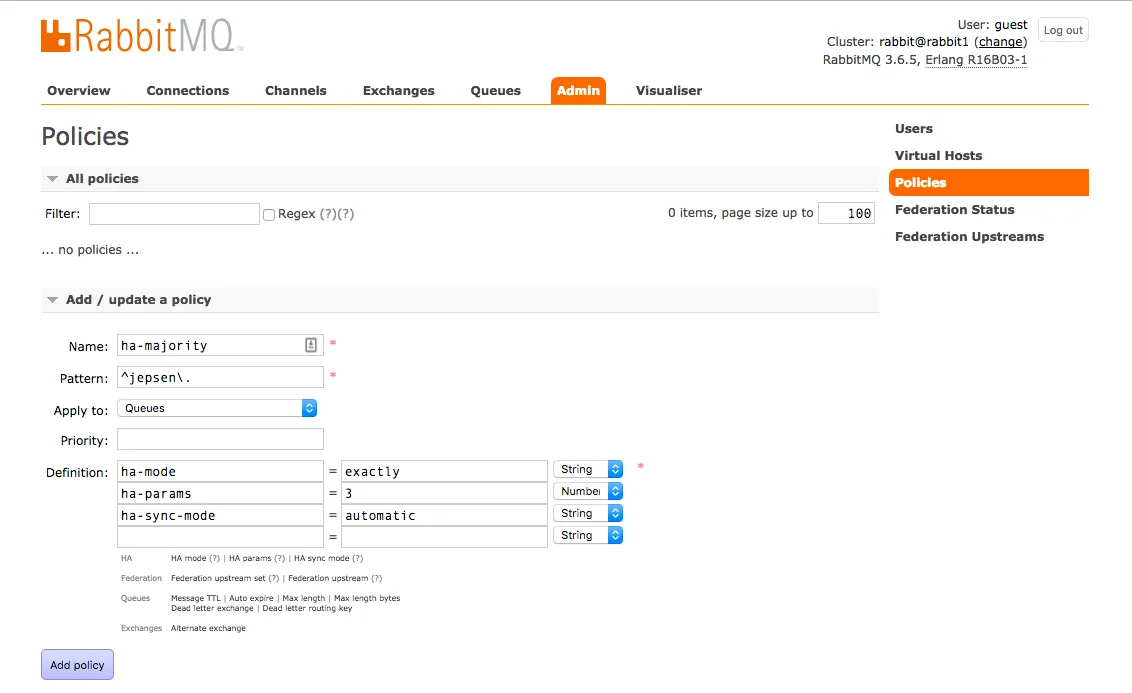Go to the Exchanges tab

click(399, 91)
